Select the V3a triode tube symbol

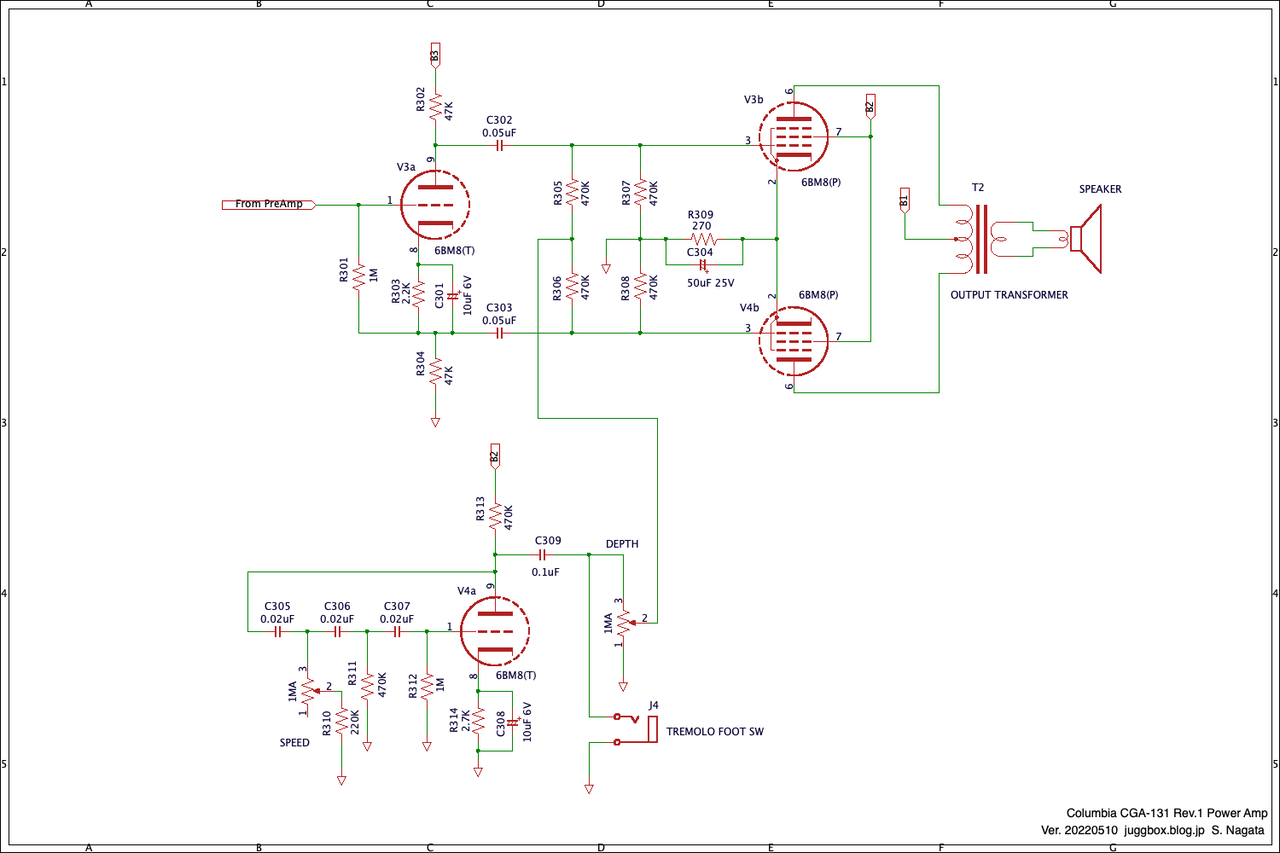coord(435,204)
